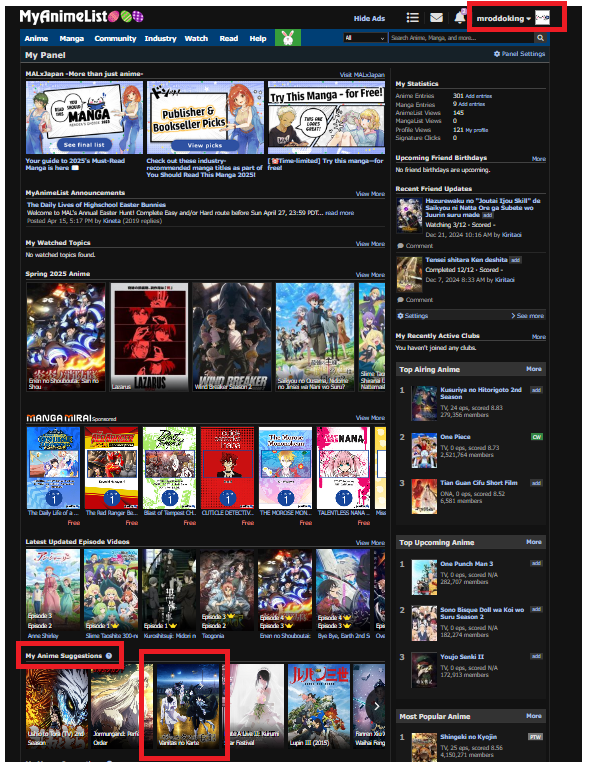The width and height of the screenshot is (608, 772).
Task: Open One Punch Man 3 title link
Action: tap(466, 564)
